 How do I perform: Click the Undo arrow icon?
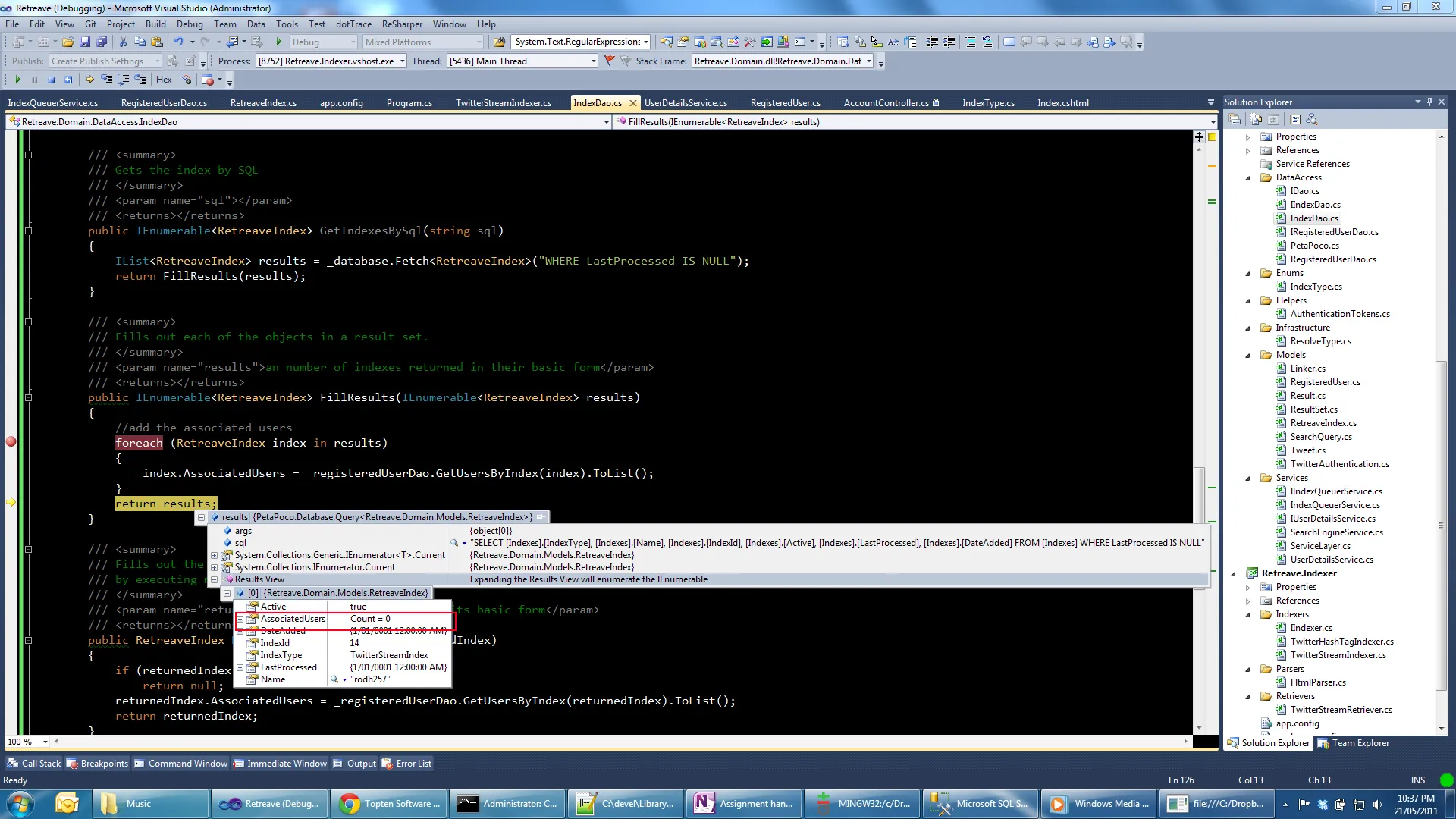pos(179,42)
